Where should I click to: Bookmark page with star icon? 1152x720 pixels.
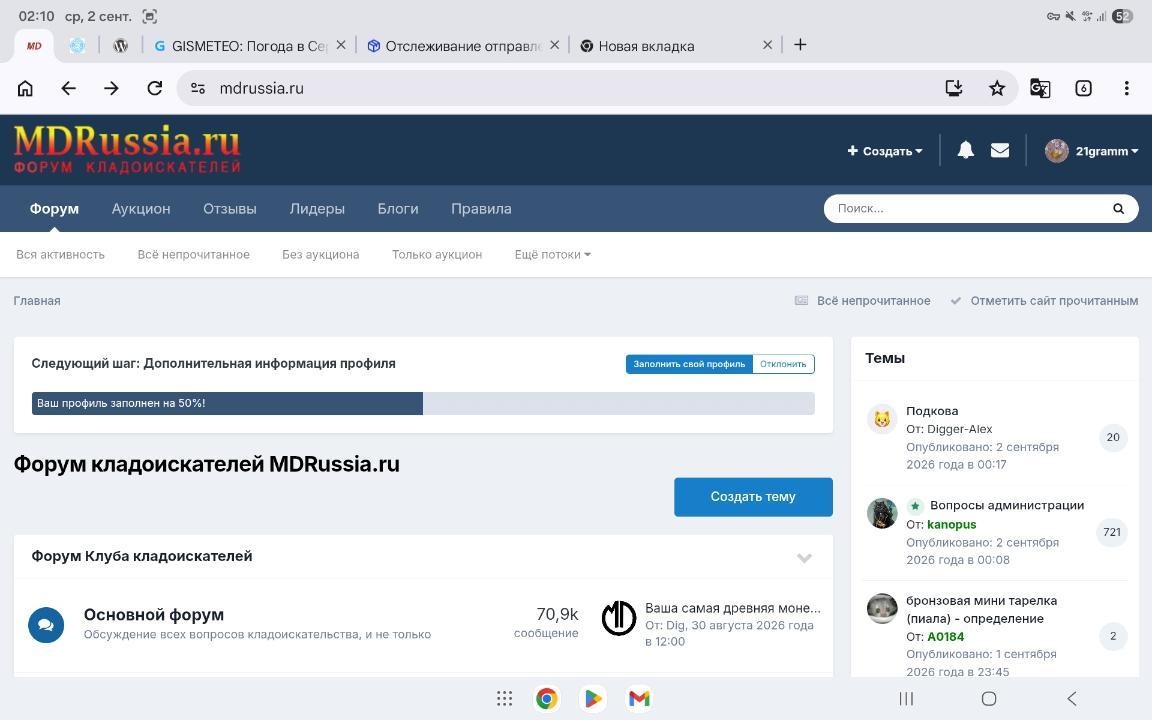(x=997, y=88)
